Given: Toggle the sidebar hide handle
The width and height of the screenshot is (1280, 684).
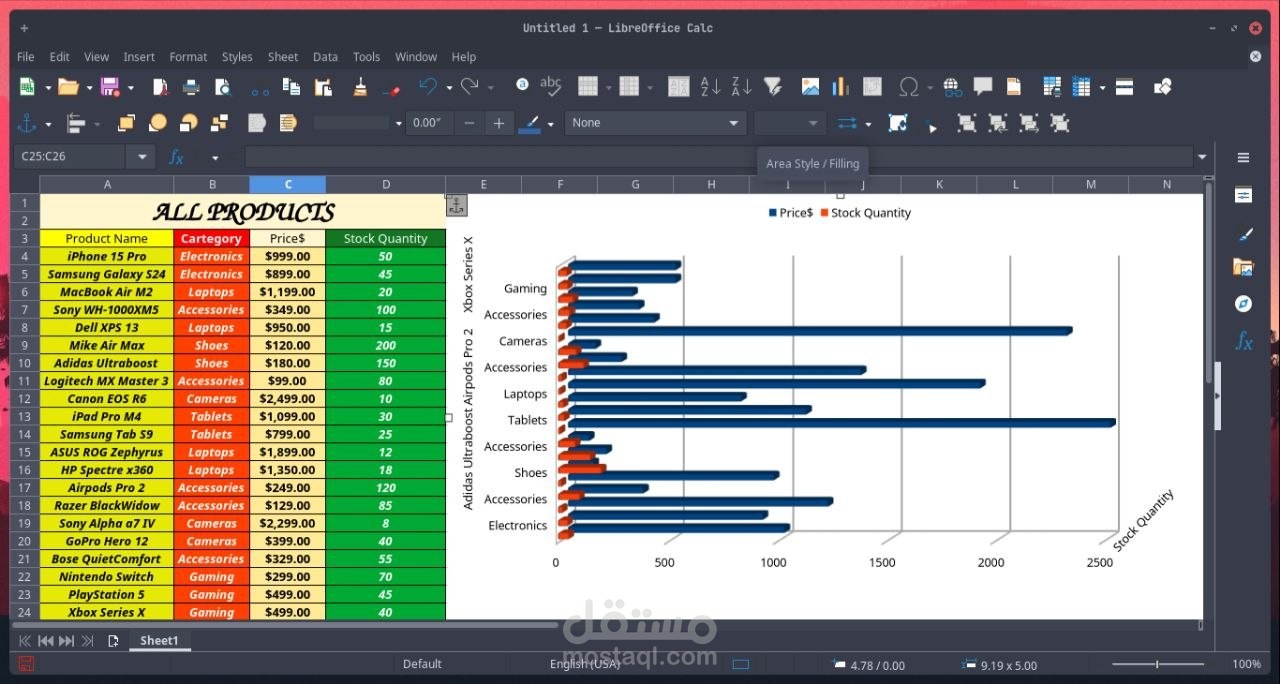Looking at the screenshot, I should pyautogui.click(x=1217, y=396).
